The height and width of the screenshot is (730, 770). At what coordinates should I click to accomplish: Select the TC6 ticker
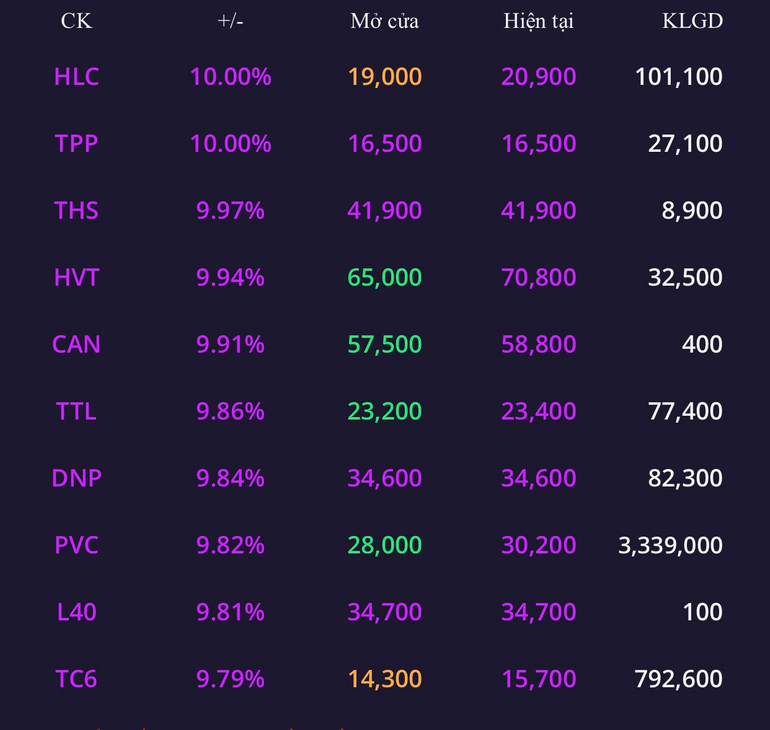coord(76,679)
